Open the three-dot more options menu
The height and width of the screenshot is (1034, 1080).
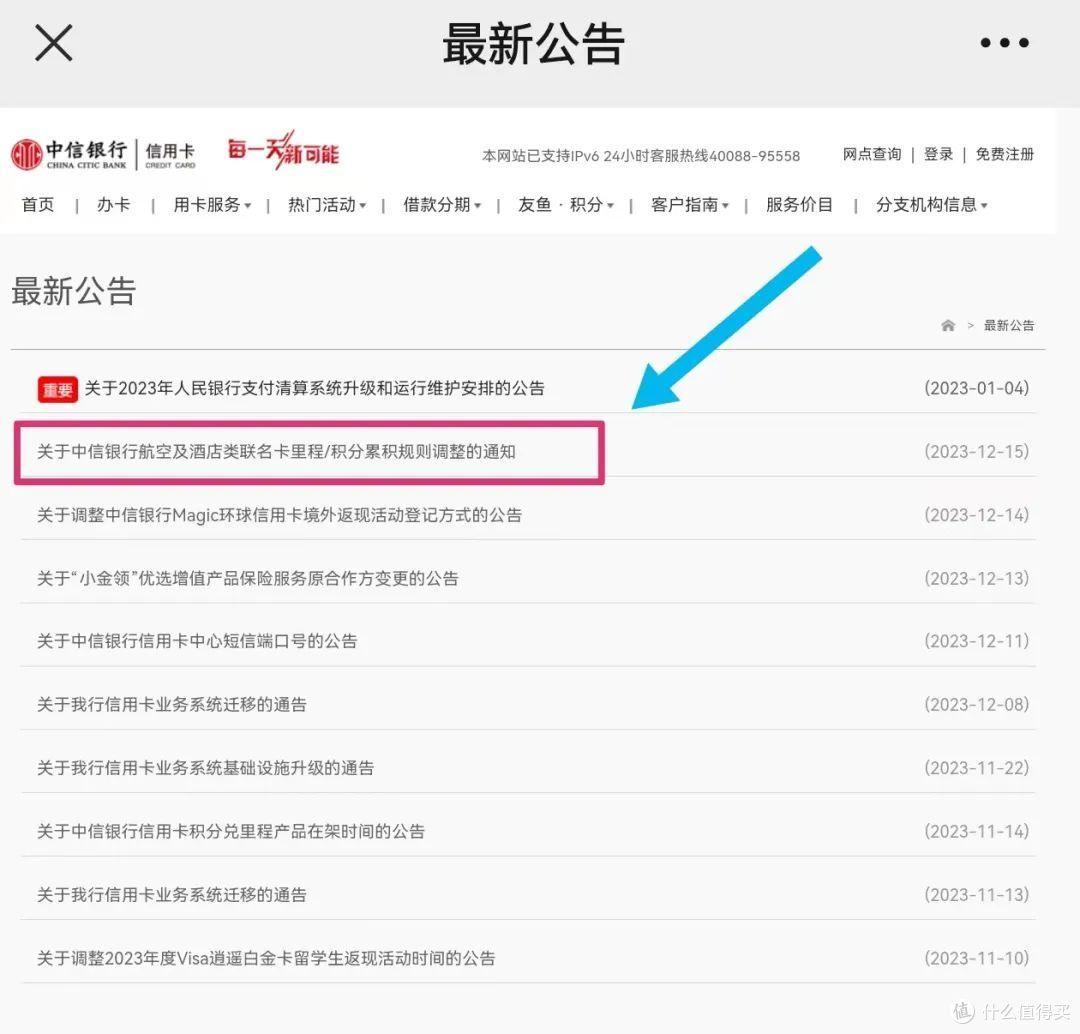point(1004,43)
